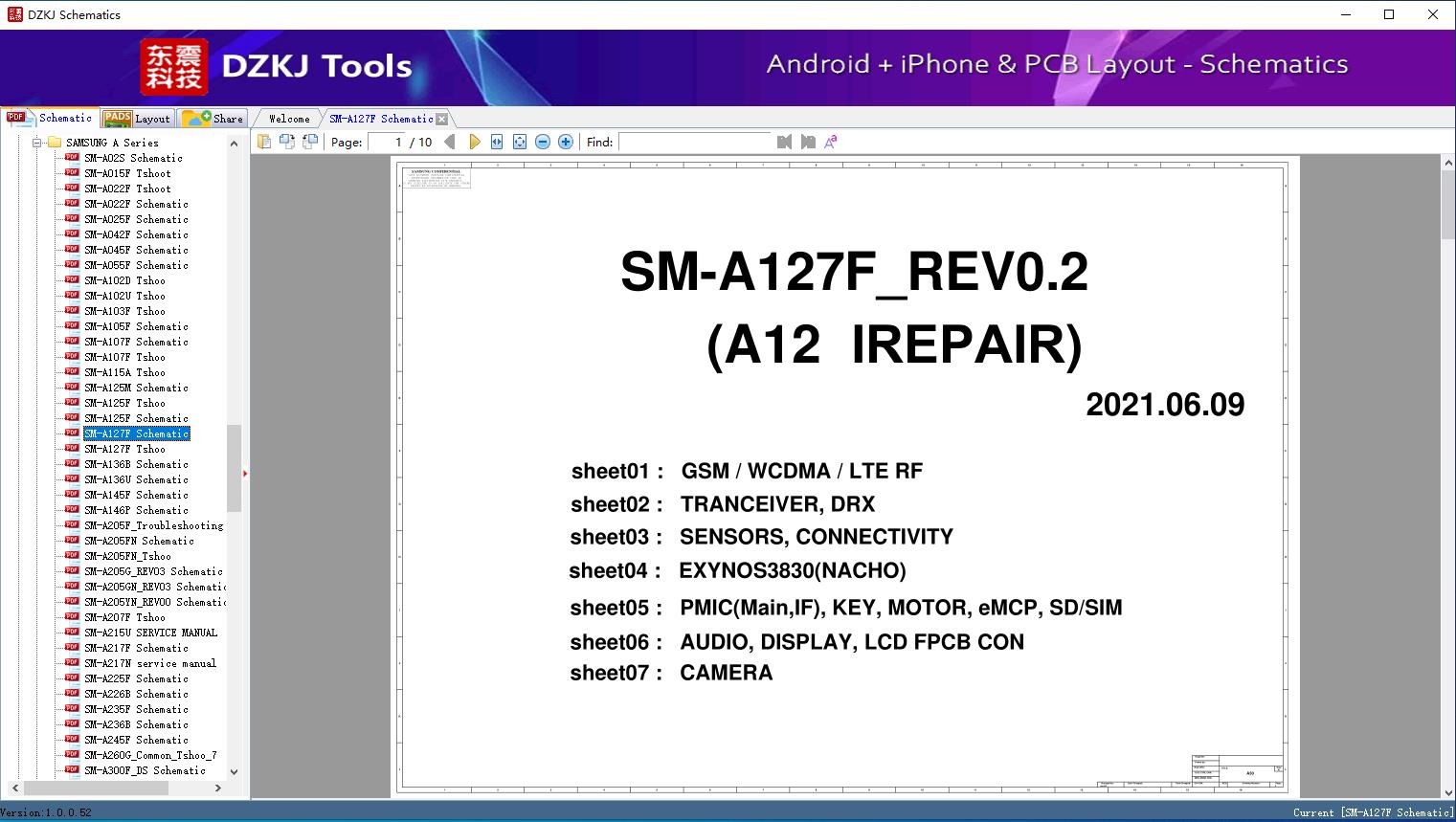Select SM-A260G_Common_Tshoo_7 tree entry
The height and width of the screenshot is (822, 1456).
pyautogui.click(x=150, y=755)
